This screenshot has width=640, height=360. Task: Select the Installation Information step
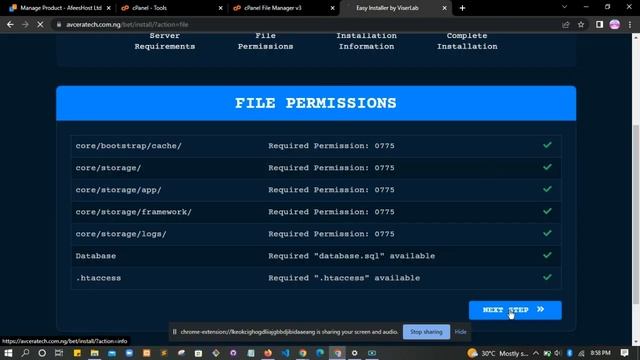(x=366, y=41)
